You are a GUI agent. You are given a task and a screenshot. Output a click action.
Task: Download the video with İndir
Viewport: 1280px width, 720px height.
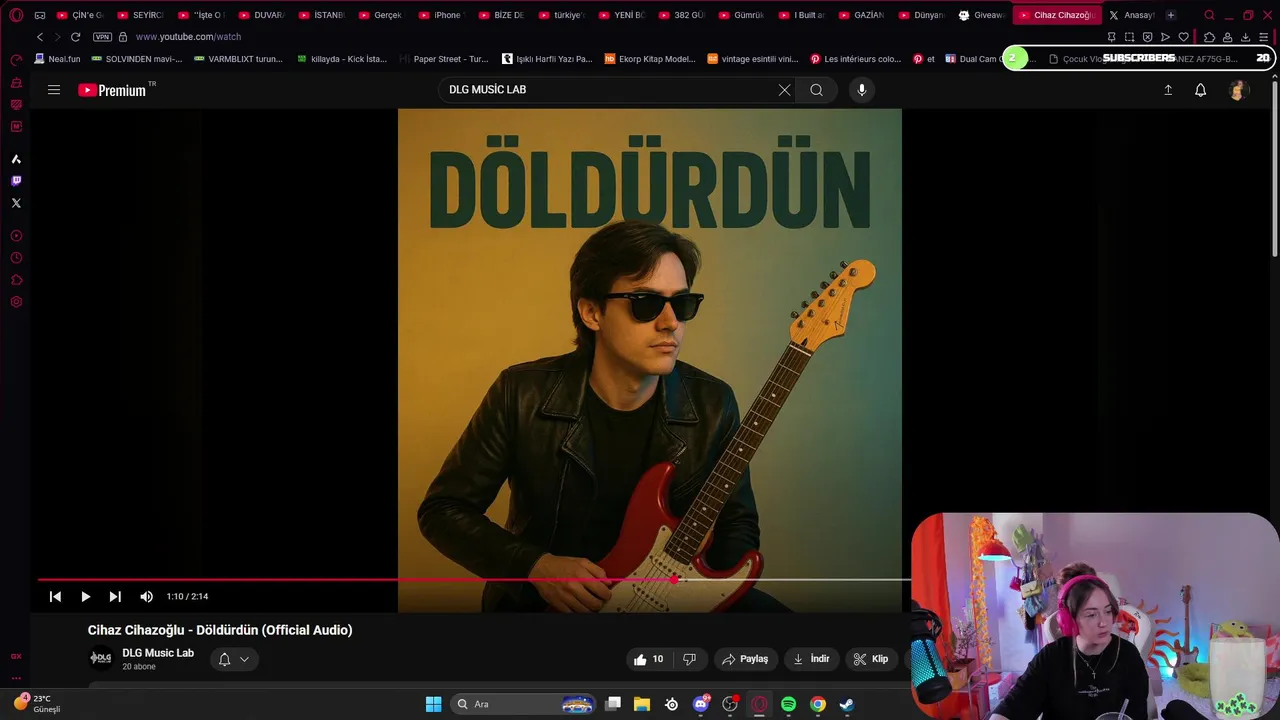pos(811,659)
